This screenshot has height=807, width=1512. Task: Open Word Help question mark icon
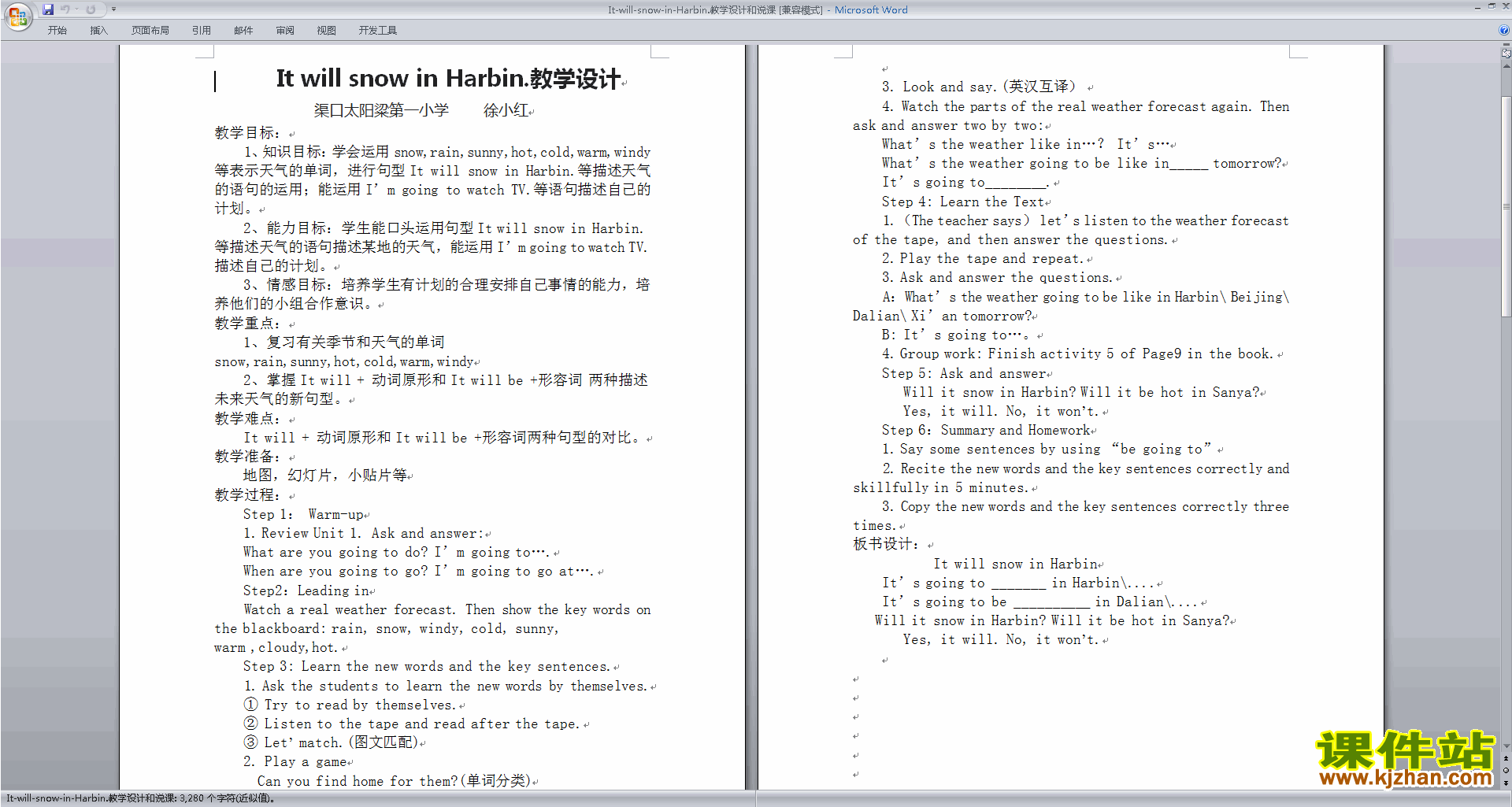[1504, 30]
